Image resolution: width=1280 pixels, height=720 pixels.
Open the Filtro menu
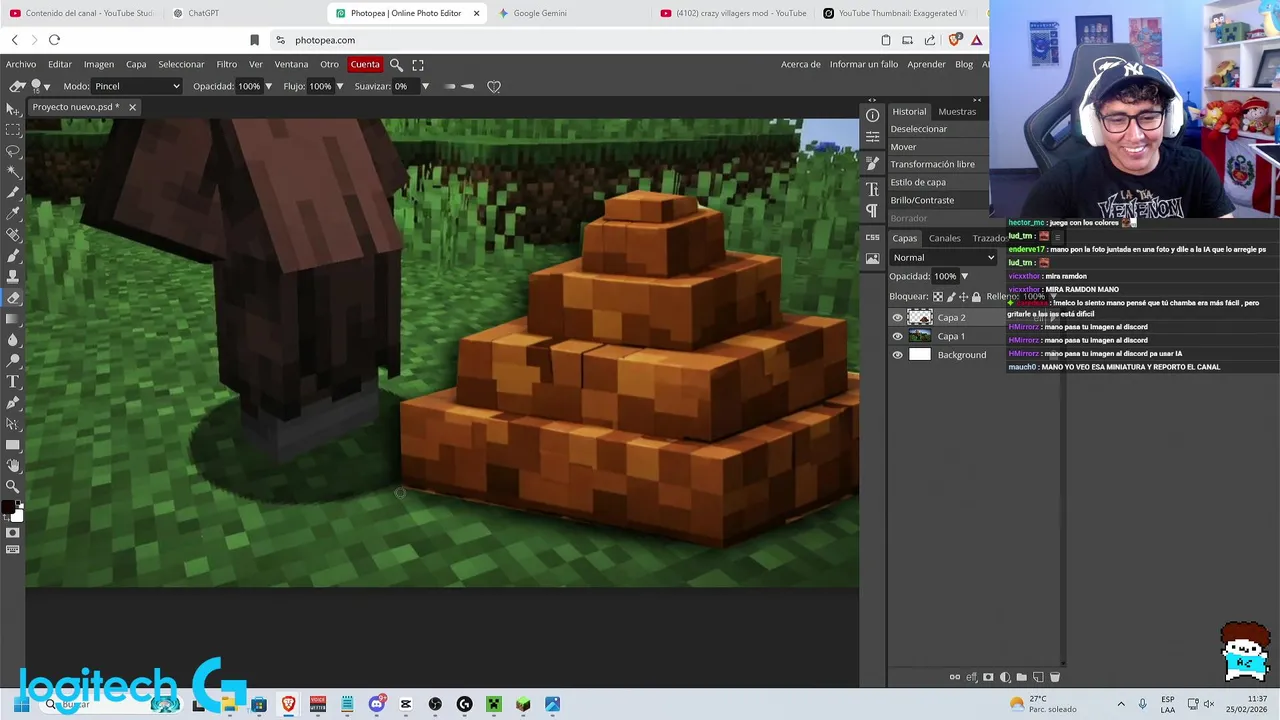[227, 64]
